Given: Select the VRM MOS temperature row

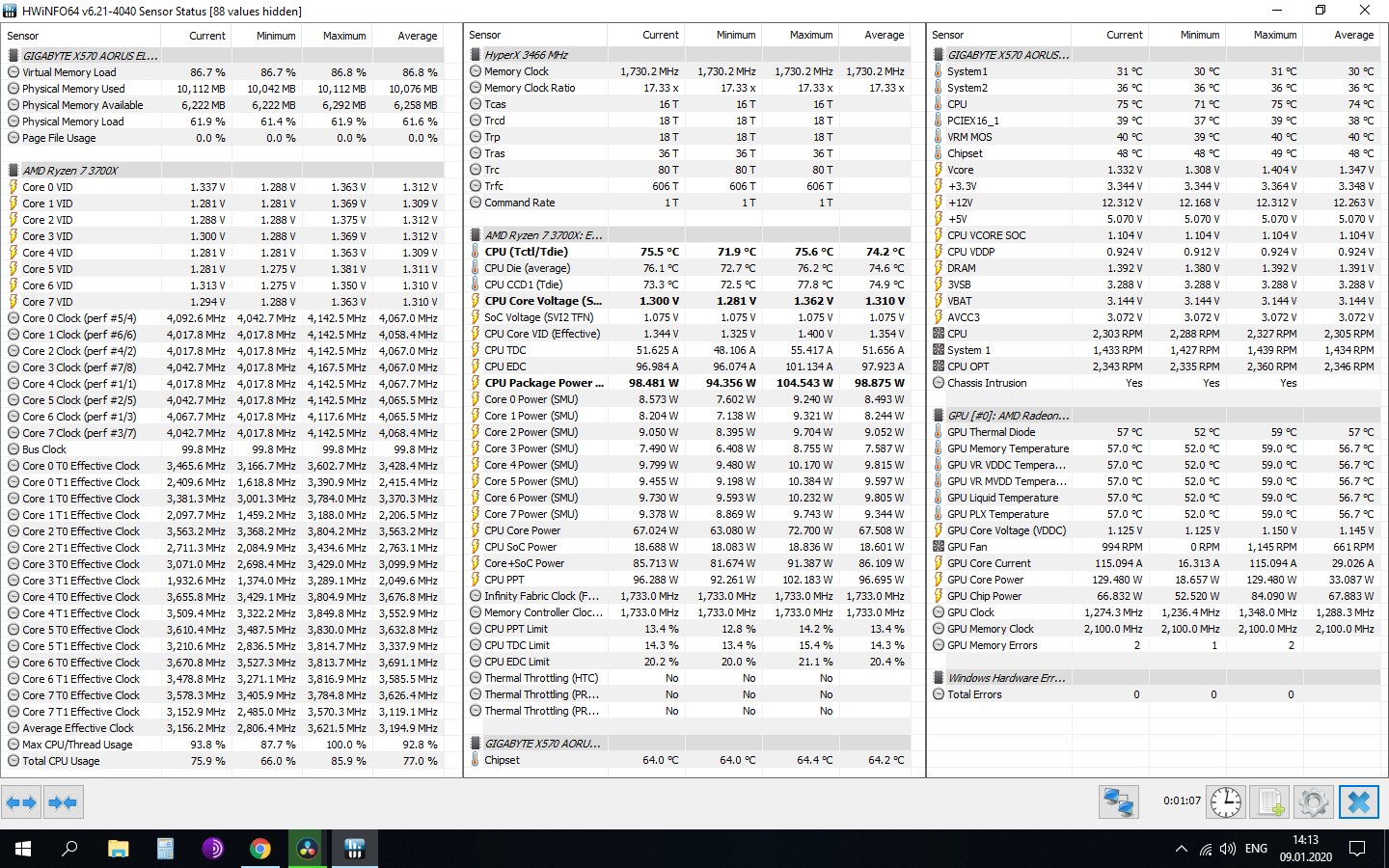Looking at the screenshot, I should [1156, 137].
